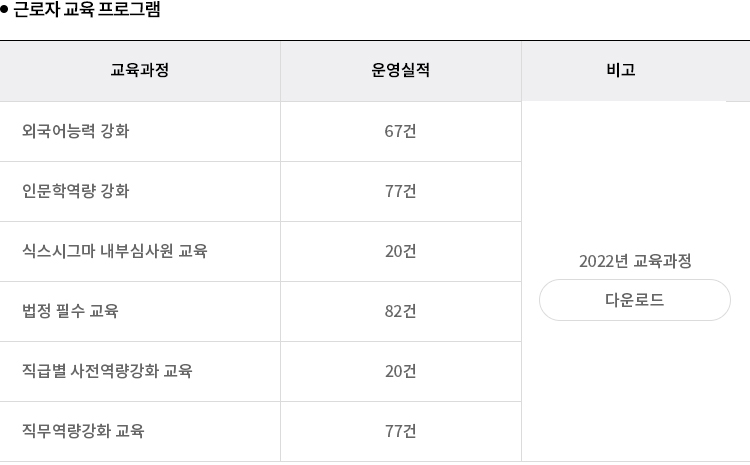Select the 식스시그마 내부심사원 교육 row
This screenshot has width=750, height=465.
coord(114,251)
